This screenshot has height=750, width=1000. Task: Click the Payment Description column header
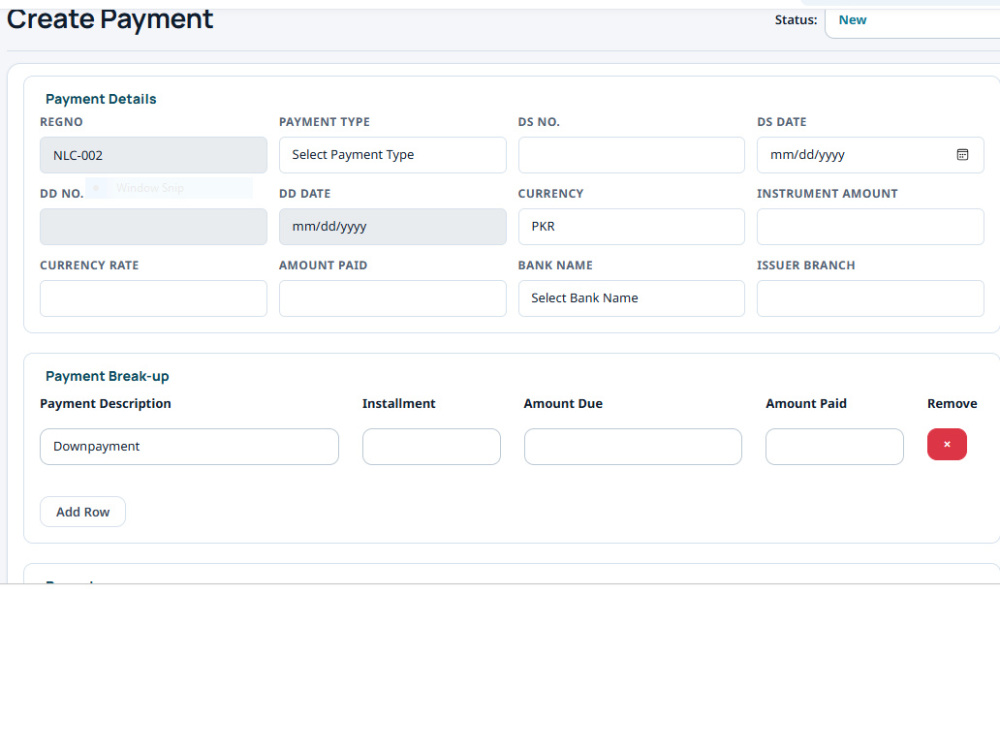pos(105,404)
